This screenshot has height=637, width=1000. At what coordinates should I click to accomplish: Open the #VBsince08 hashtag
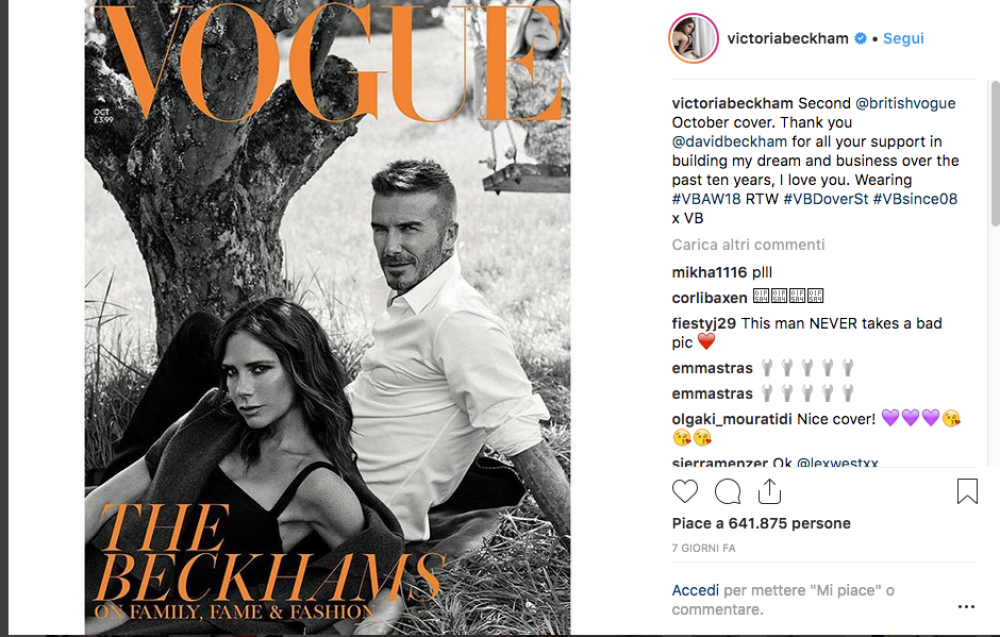pos(915,199)
